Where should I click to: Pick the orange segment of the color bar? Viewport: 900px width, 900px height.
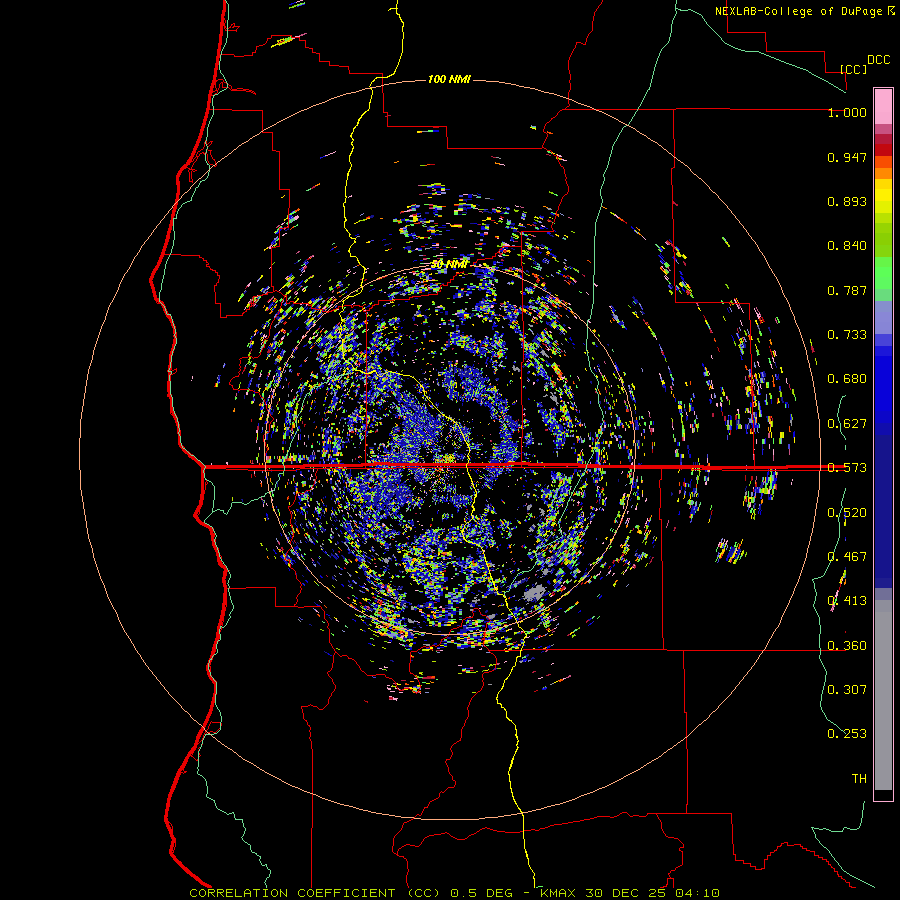pos(883,173)
